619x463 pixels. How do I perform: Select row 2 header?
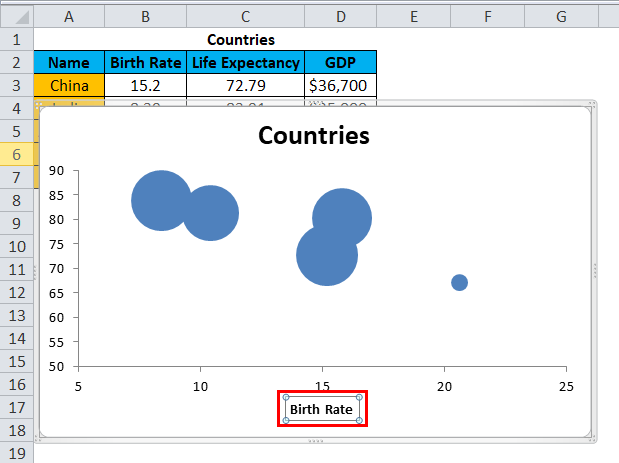click(17, 62)
